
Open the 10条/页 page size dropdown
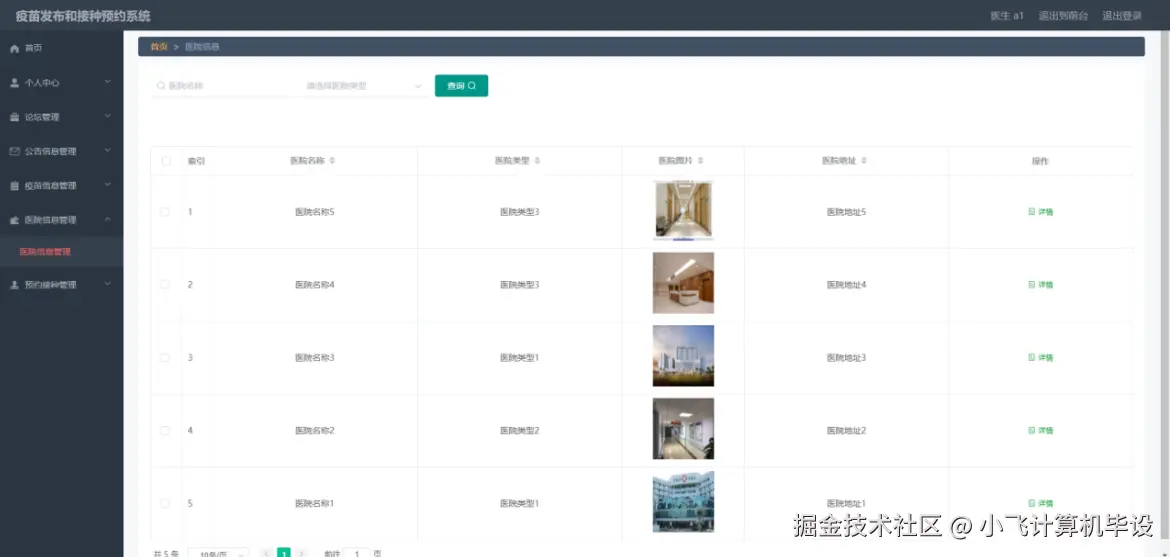tap(218, 555)
